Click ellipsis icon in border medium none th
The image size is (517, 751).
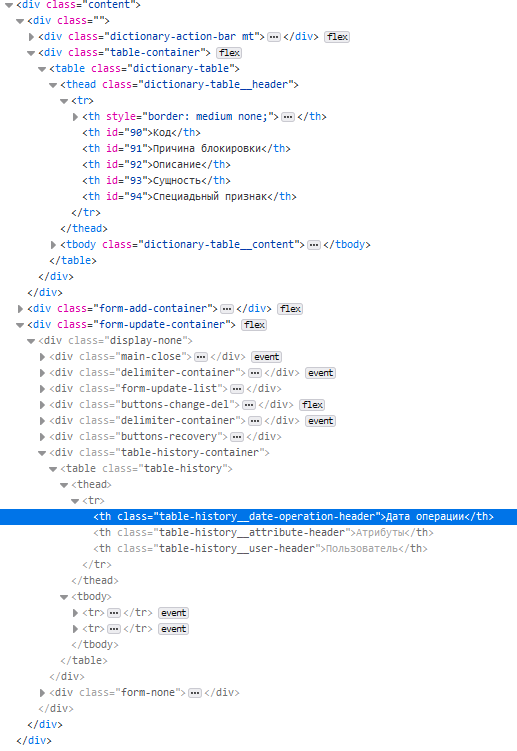(287, 117)
